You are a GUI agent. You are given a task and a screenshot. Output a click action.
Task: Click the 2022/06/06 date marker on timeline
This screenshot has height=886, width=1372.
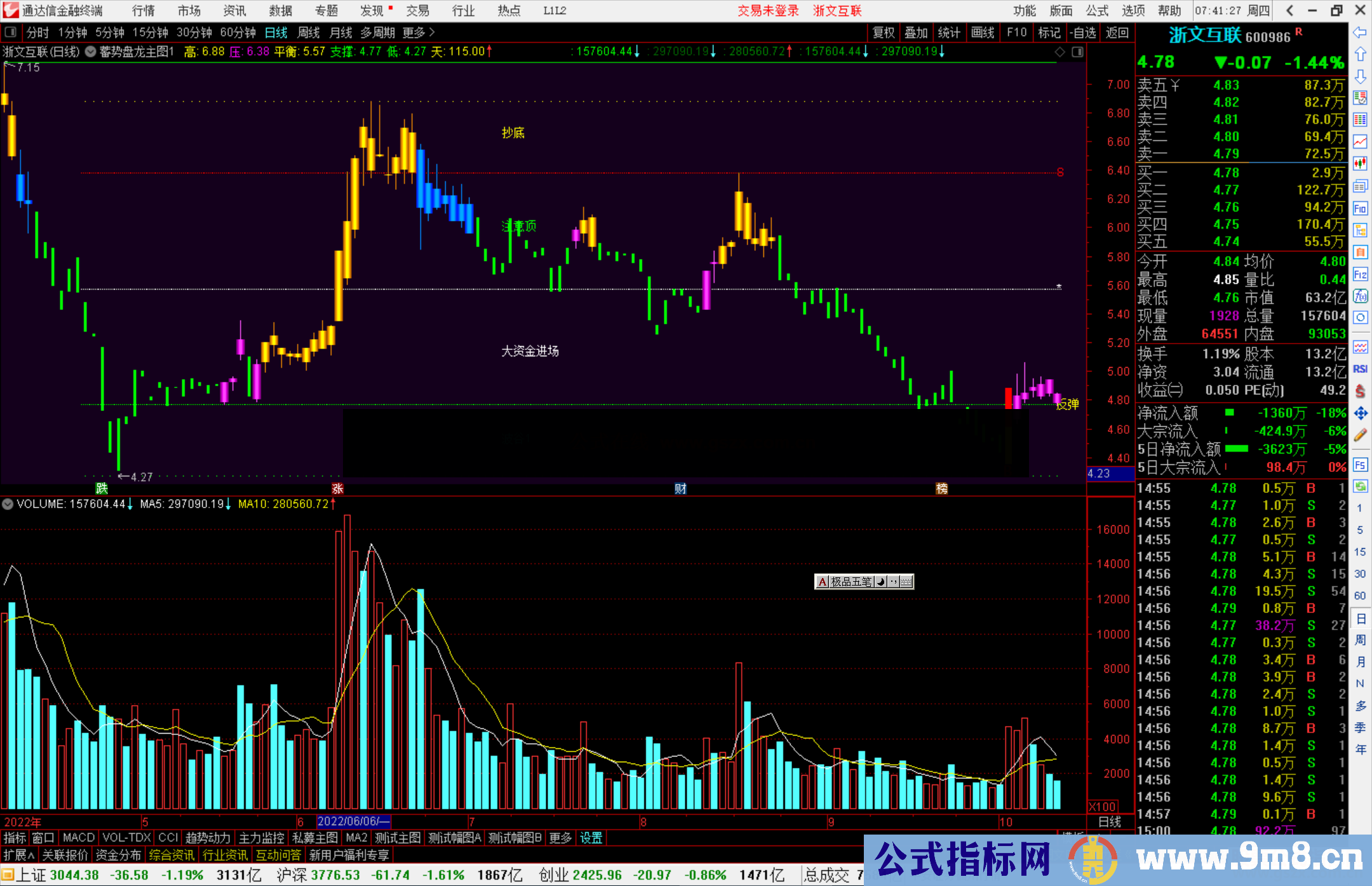coord(353,821)
